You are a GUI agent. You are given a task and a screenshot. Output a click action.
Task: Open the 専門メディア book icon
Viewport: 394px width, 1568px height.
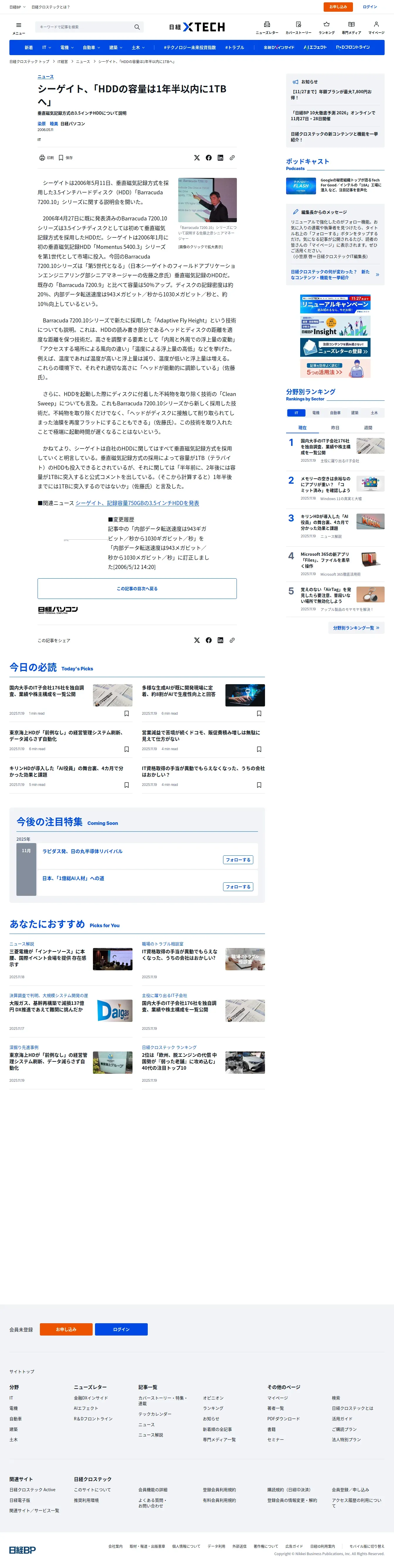[x=351, y=24]
